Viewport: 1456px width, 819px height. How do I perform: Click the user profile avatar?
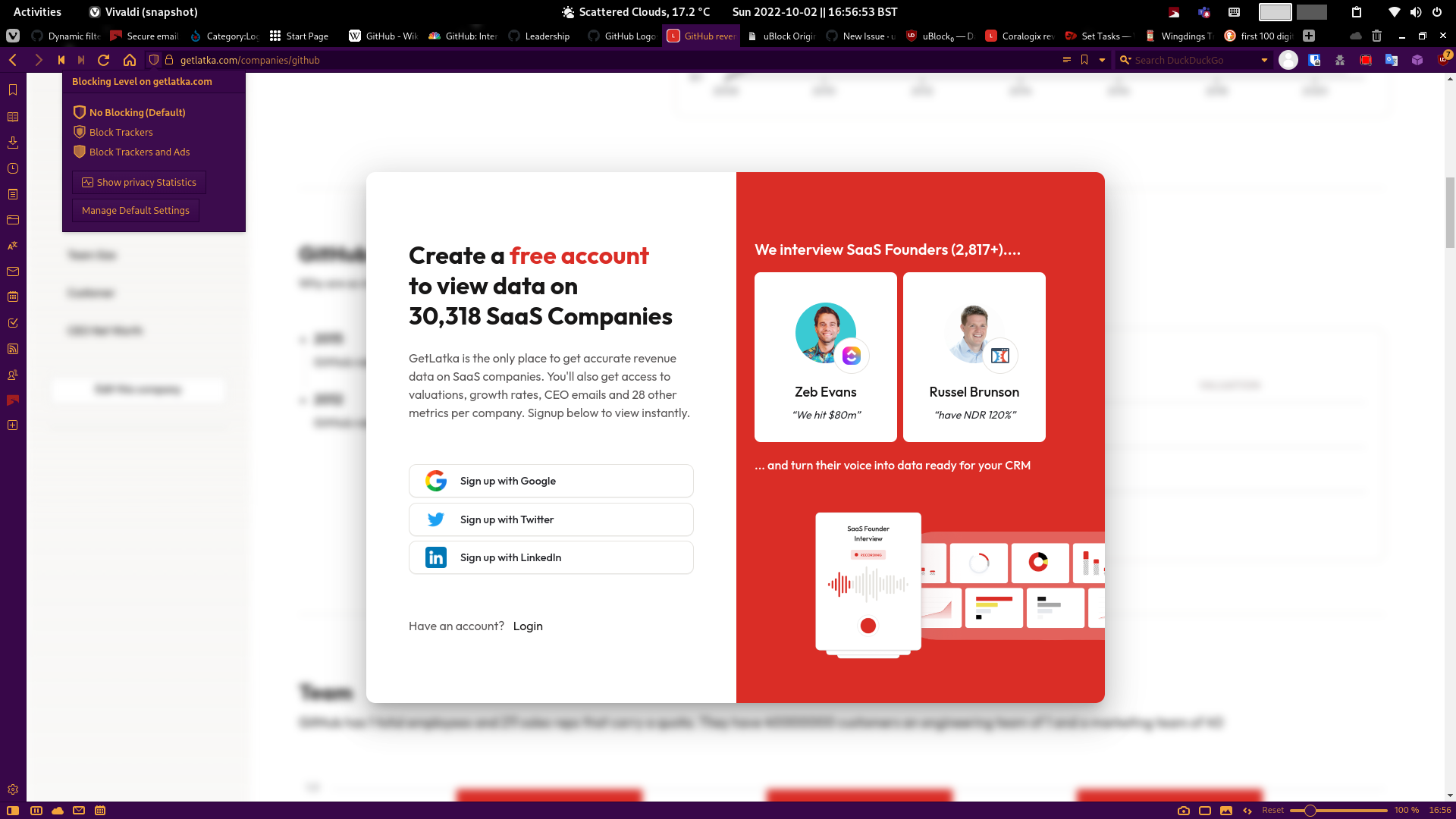click(1288, 60)
